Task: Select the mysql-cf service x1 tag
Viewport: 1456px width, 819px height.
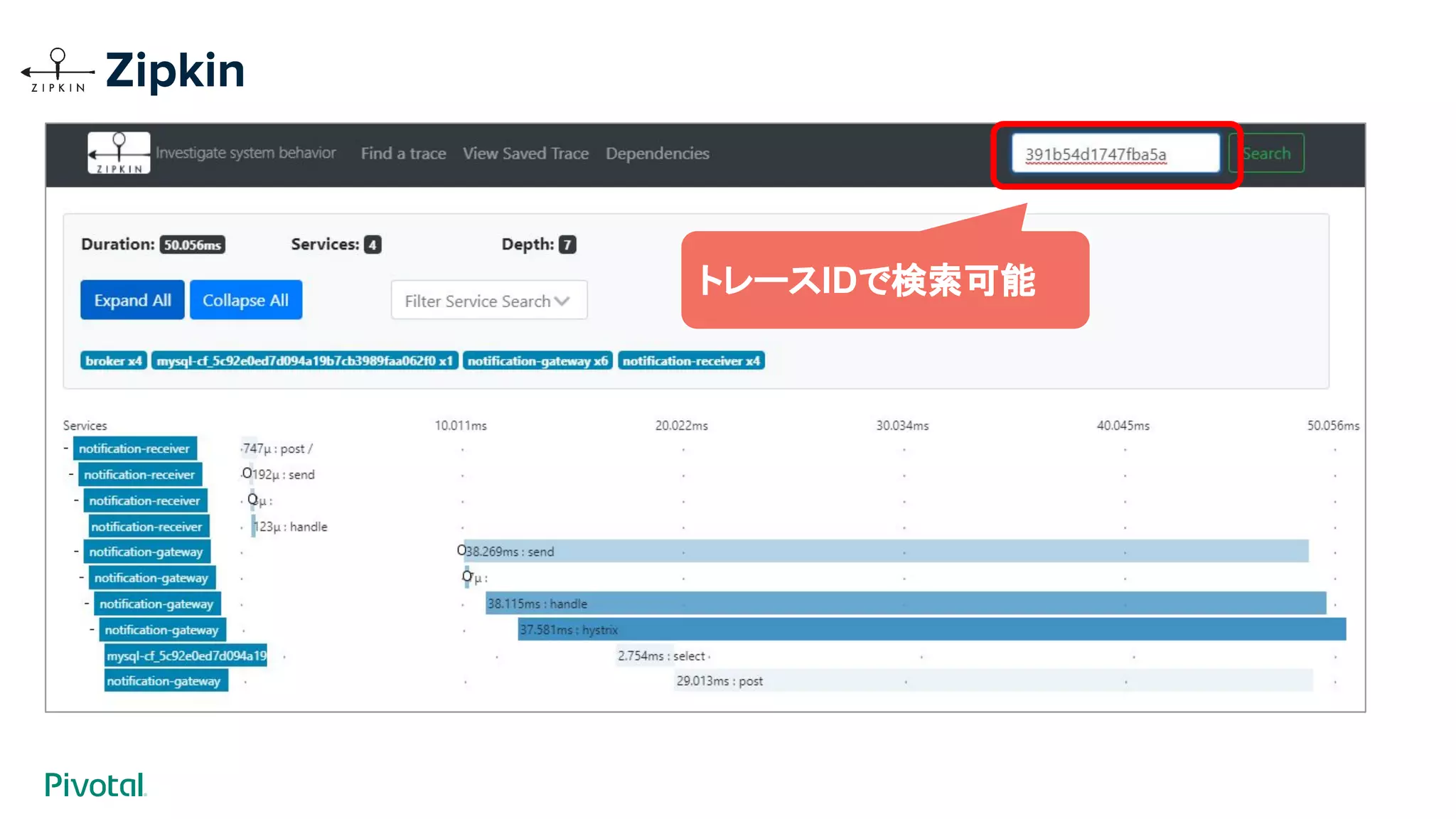Action: click(304, 361)
